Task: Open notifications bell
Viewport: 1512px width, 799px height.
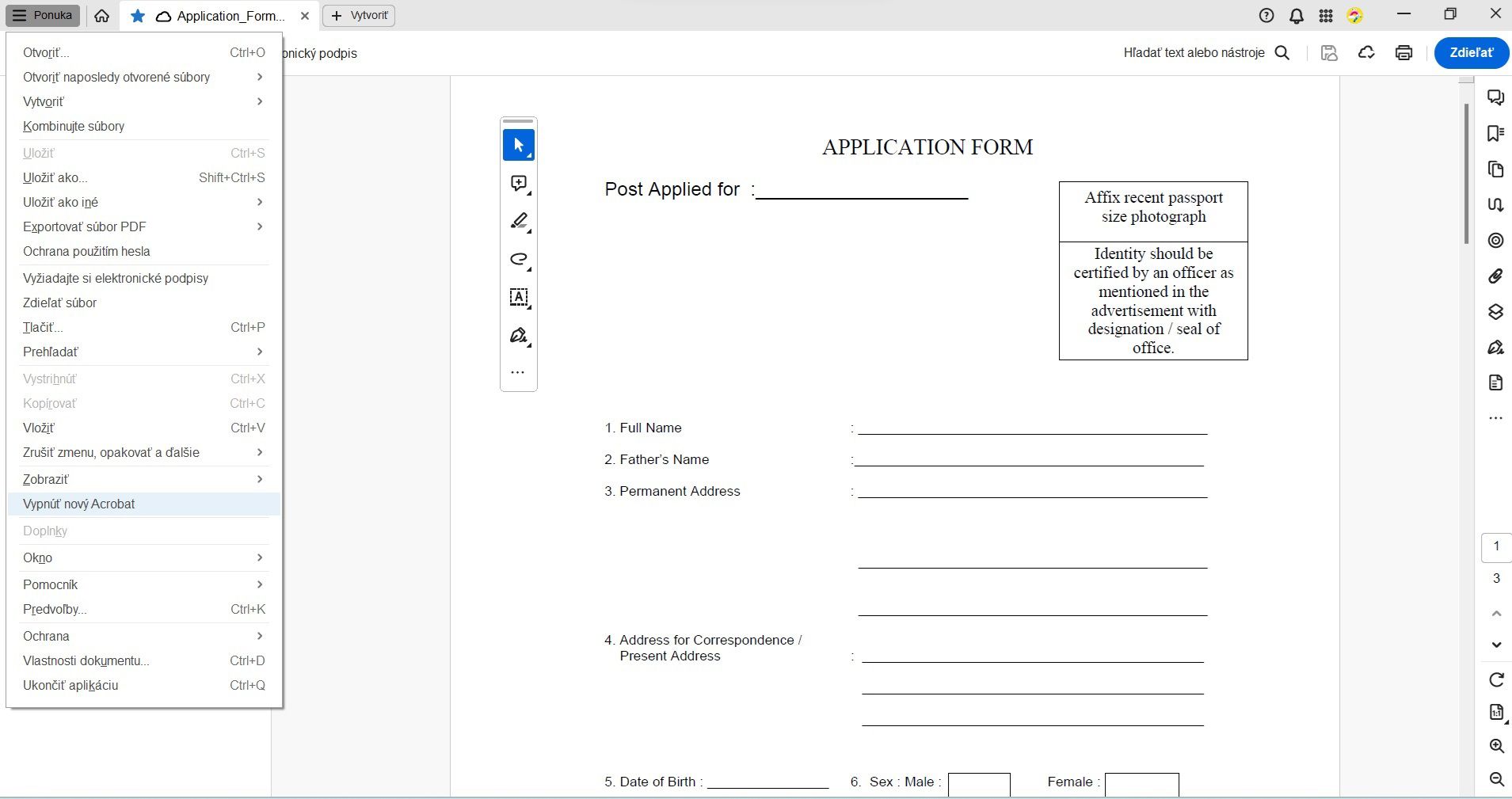Action: pos(1297,16)
